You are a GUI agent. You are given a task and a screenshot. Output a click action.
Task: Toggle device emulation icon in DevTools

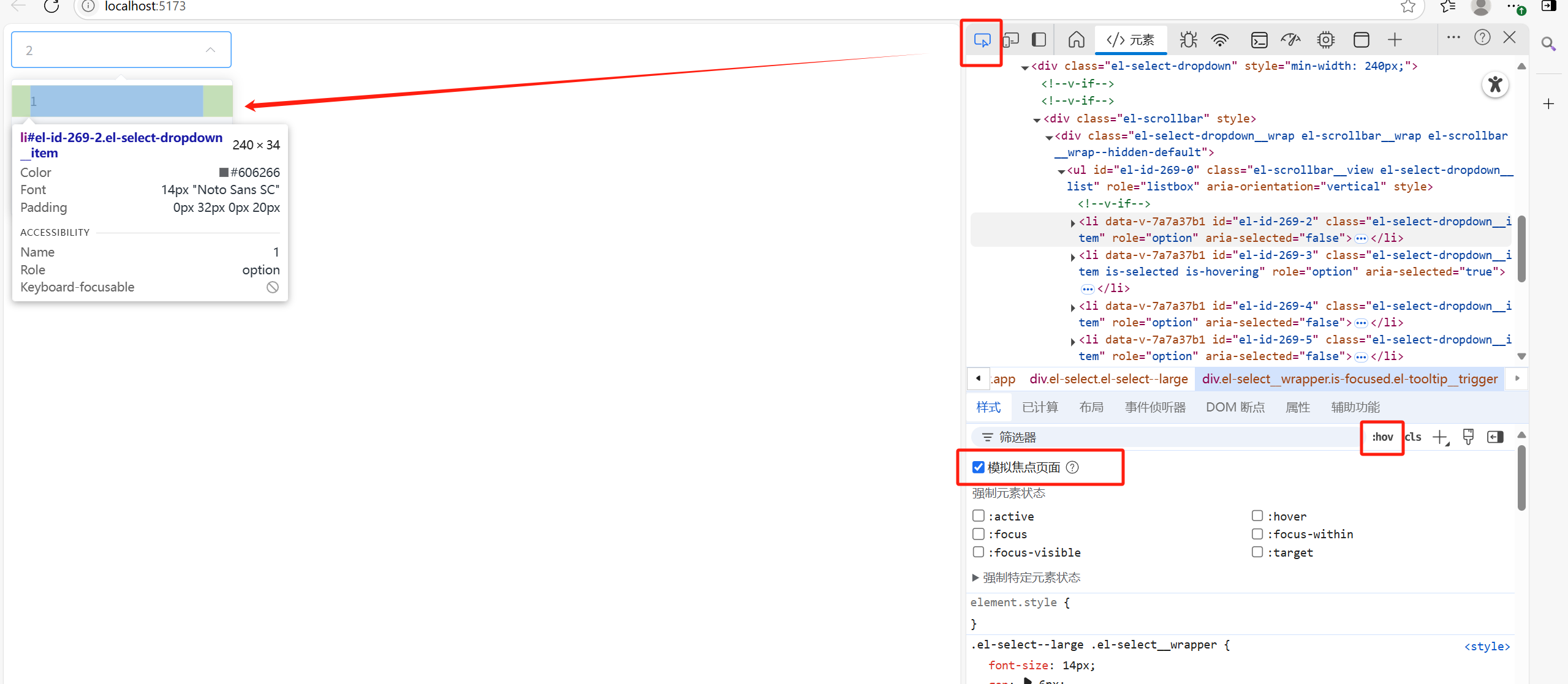(1010, 40)
